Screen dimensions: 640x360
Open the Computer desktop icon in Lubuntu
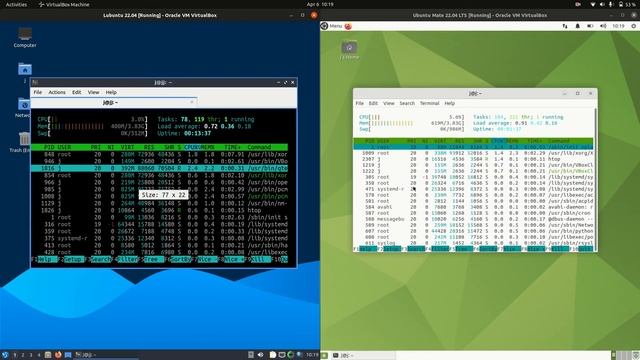pos(25,38)
